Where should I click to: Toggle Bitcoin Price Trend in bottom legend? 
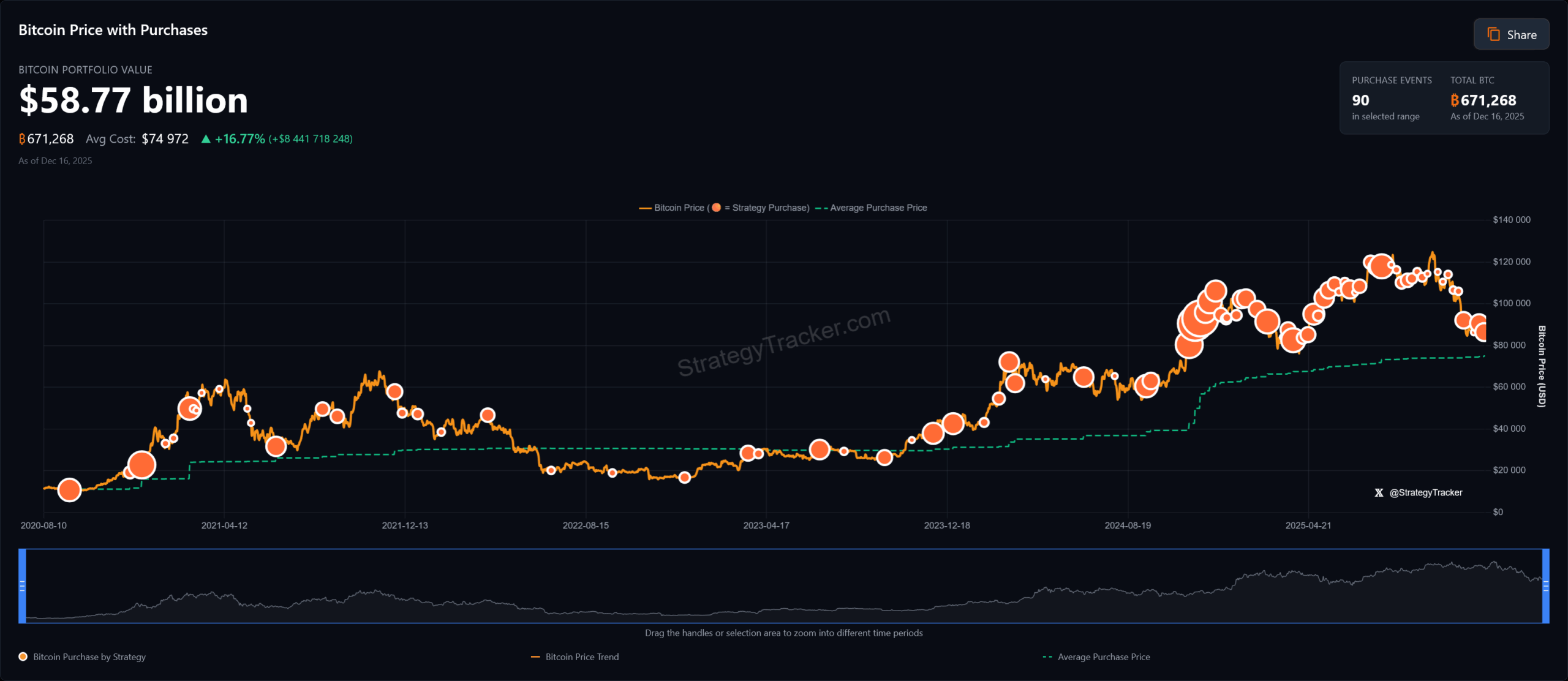click(581, 657)
